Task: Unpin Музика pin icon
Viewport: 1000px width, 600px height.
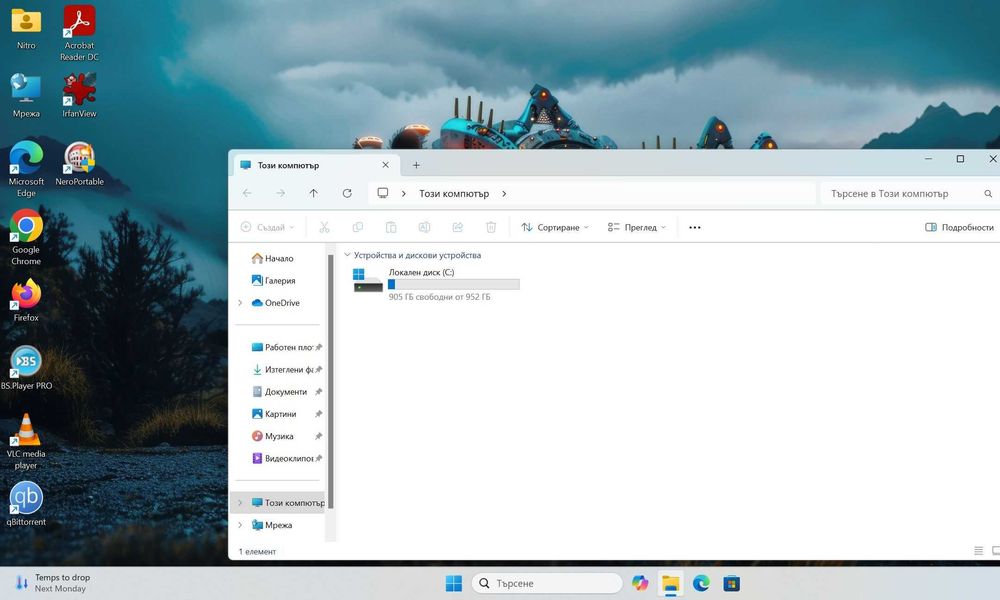Action: point(318,436)
